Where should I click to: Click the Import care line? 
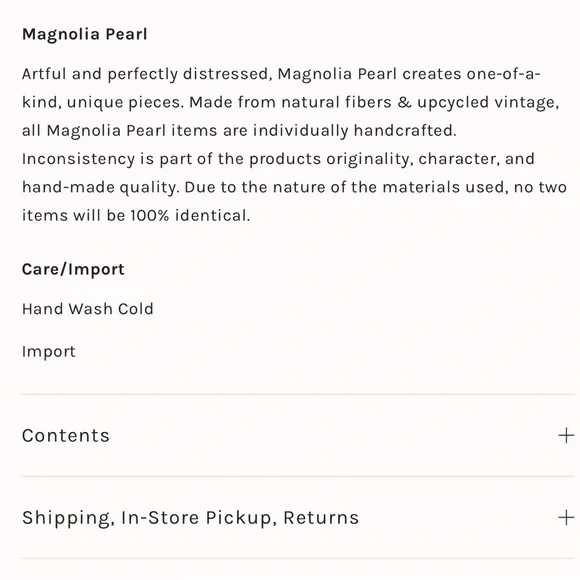[49, 352]
